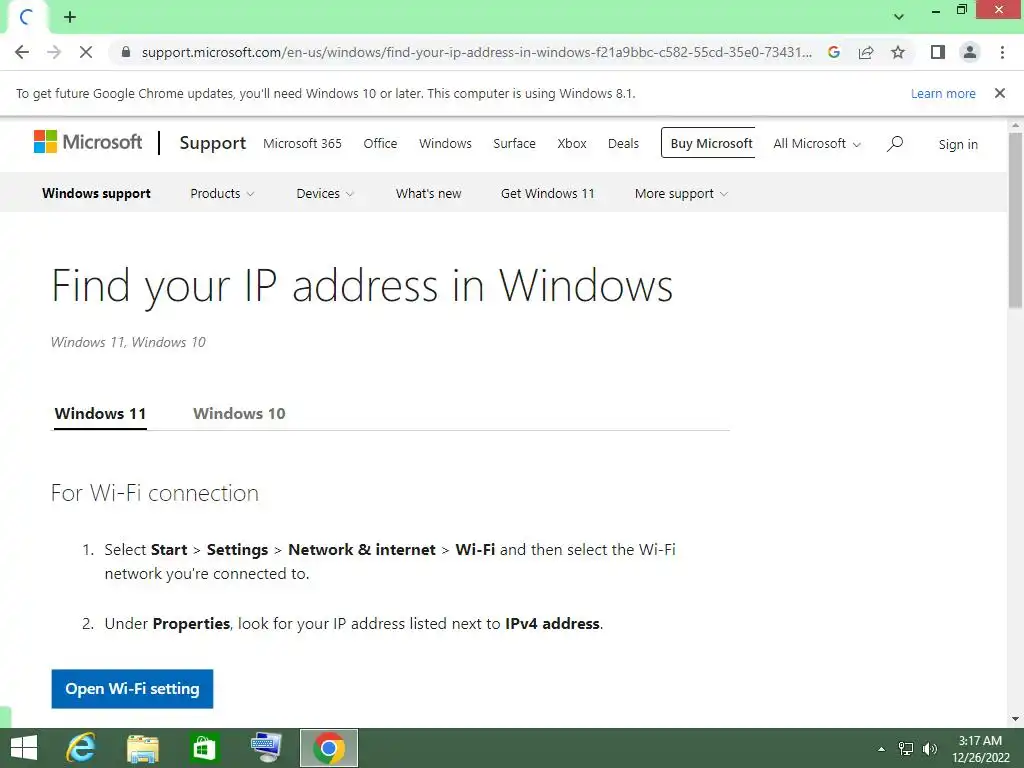Expand the More support dropdown
This screenshot has width=1024, height=768.
[681, 193]
